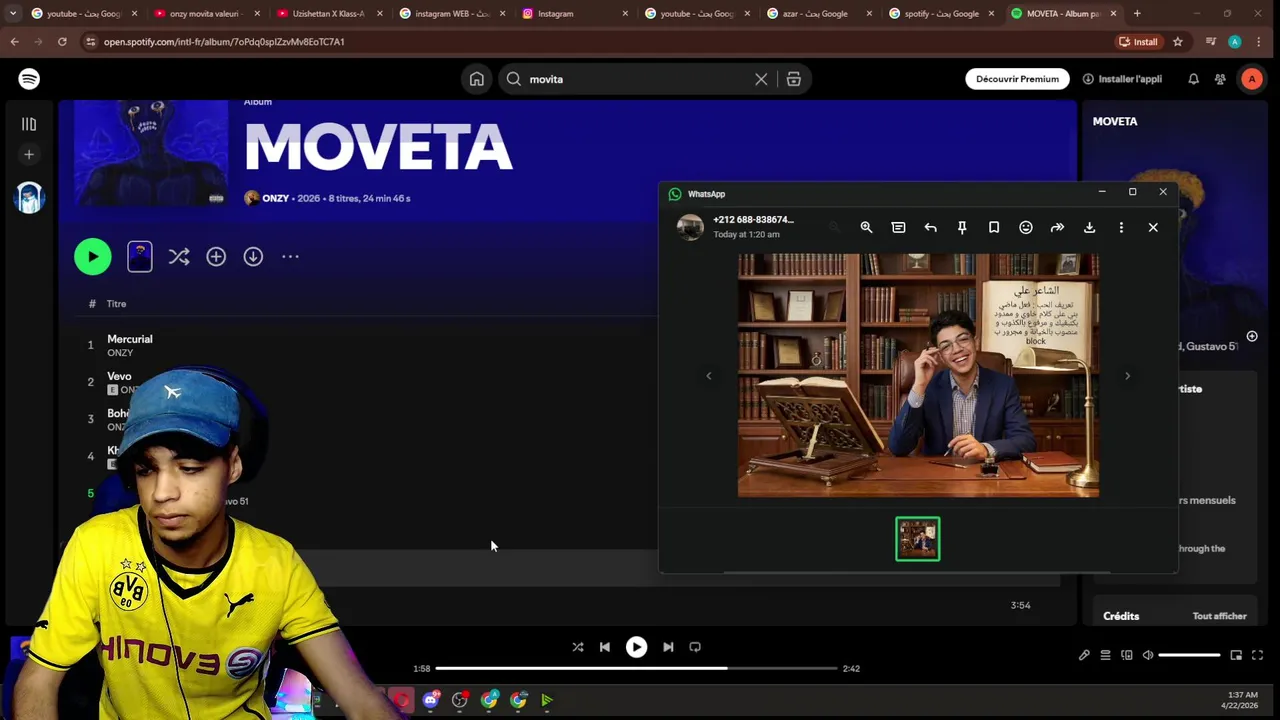Screen dimensions: 1280x720
Task: Add MOVETA album to library
Action: [x=216, y=257]
